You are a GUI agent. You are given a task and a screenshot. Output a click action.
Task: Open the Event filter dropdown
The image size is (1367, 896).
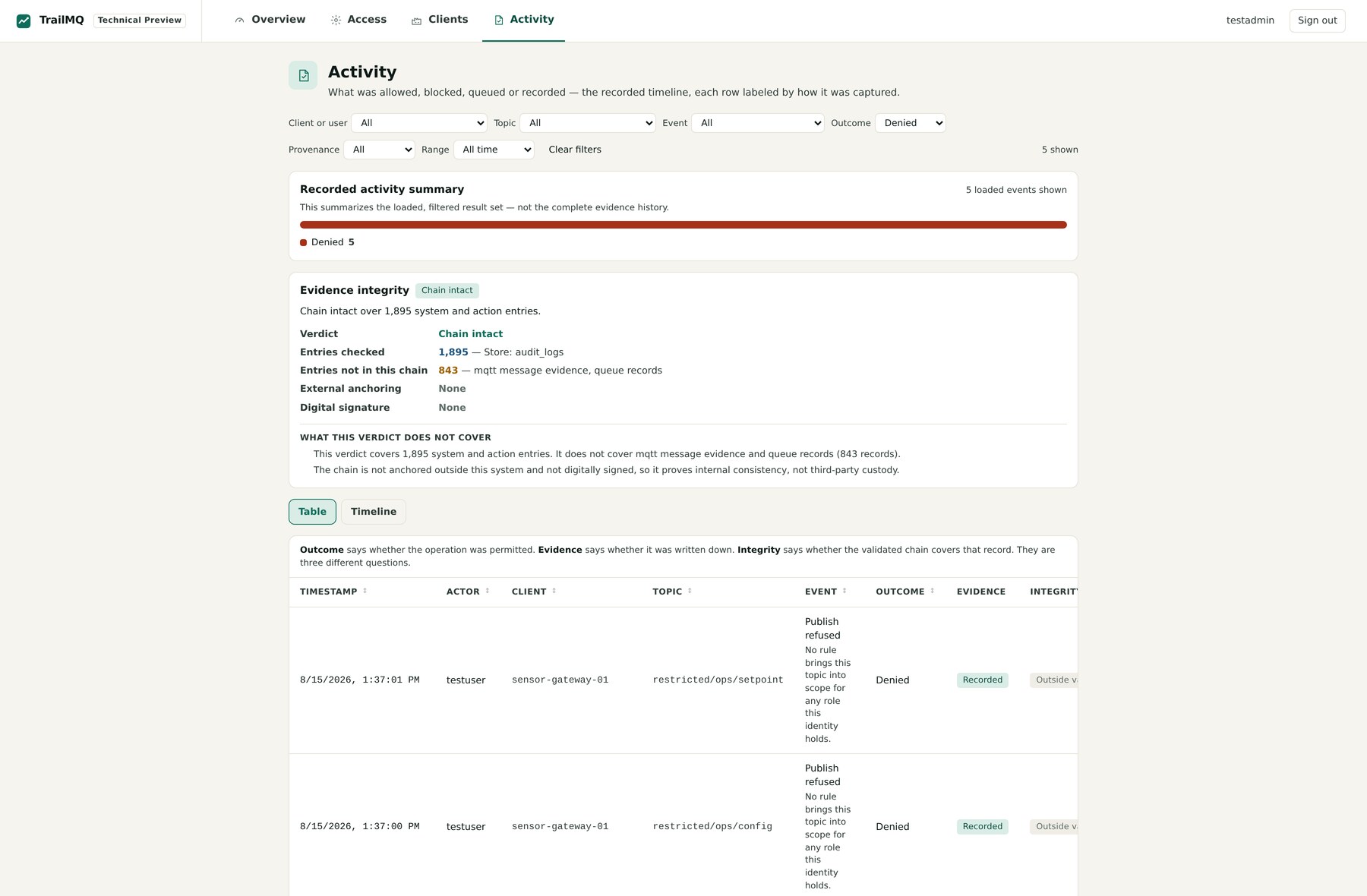(758, 123)
